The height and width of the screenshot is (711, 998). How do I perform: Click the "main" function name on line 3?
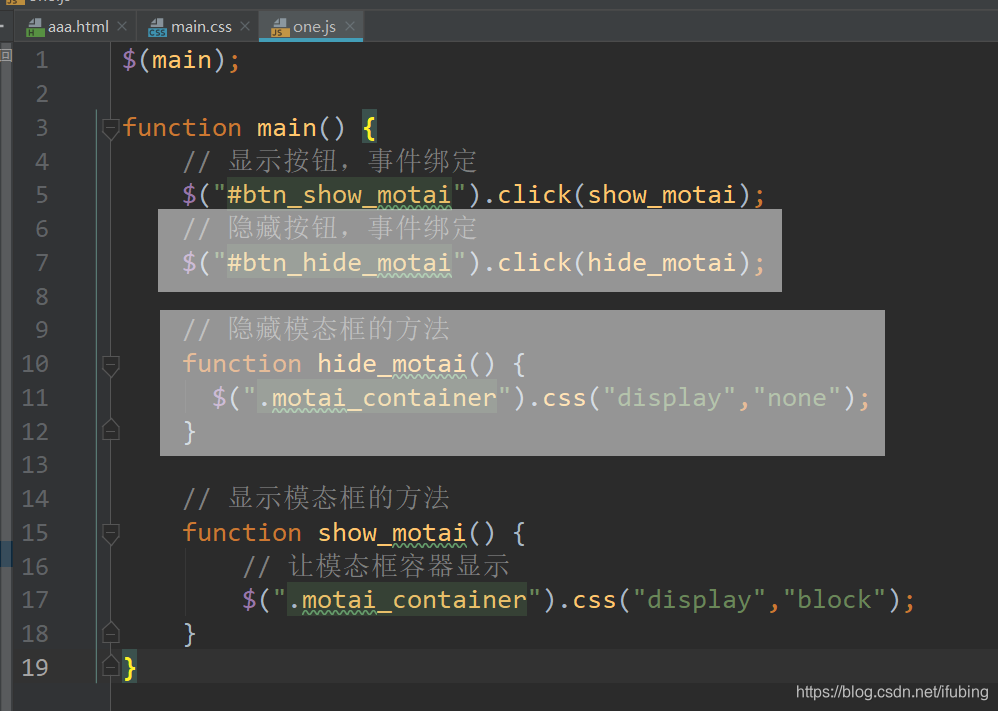tap(286, 128)
